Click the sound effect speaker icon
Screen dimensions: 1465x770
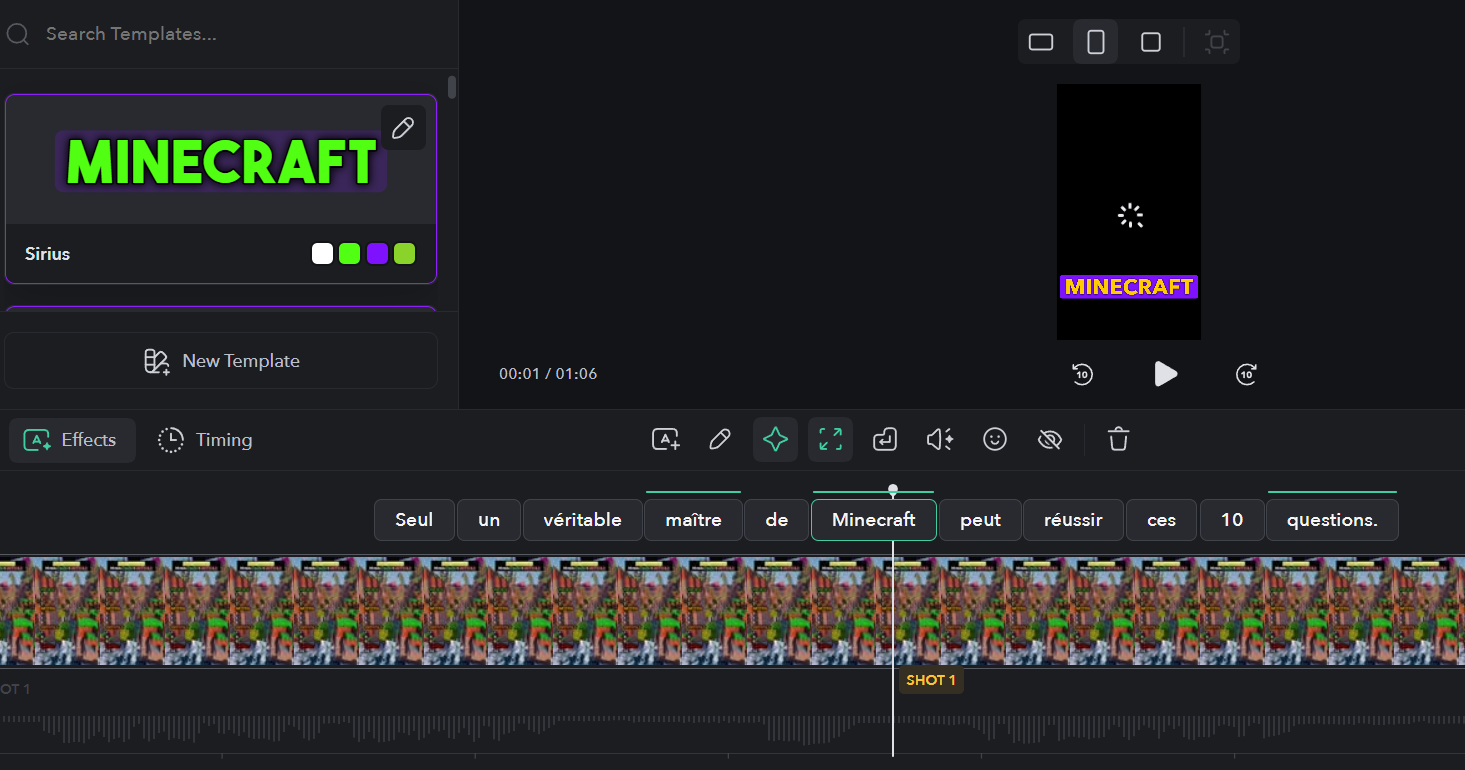point(939,439)
